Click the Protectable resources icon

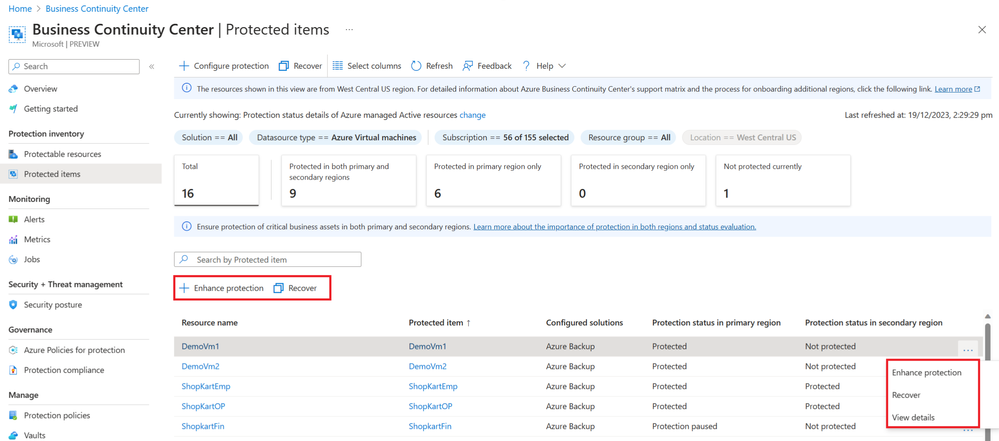13,154
